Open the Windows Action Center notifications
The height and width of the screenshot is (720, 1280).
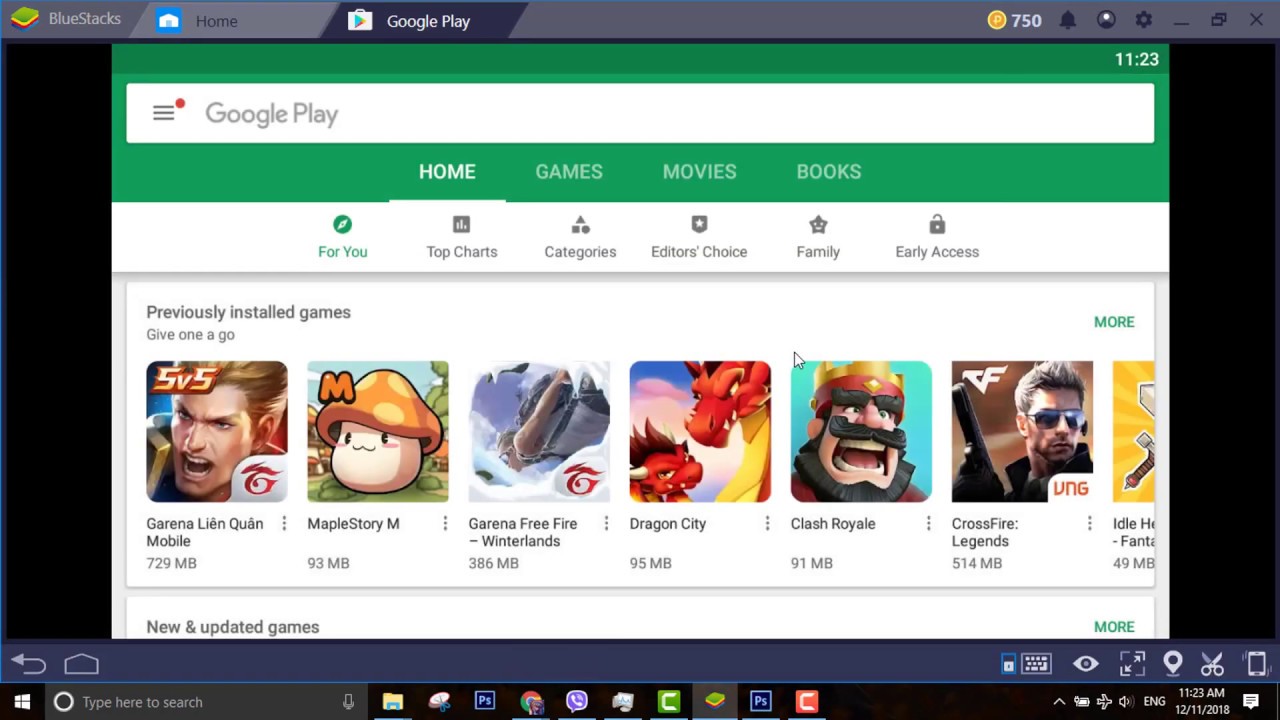point(1251,702)
